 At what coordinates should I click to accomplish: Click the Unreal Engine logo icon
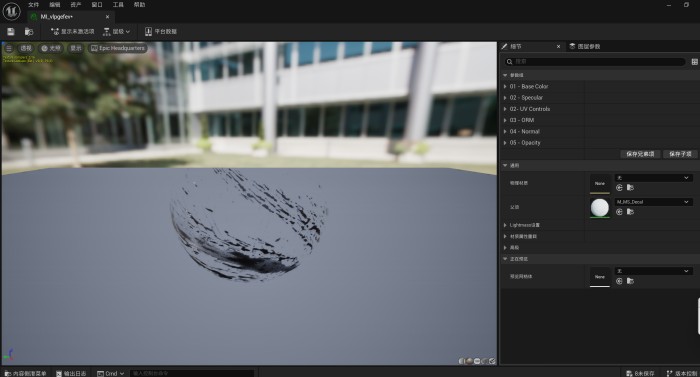point(11,11)
